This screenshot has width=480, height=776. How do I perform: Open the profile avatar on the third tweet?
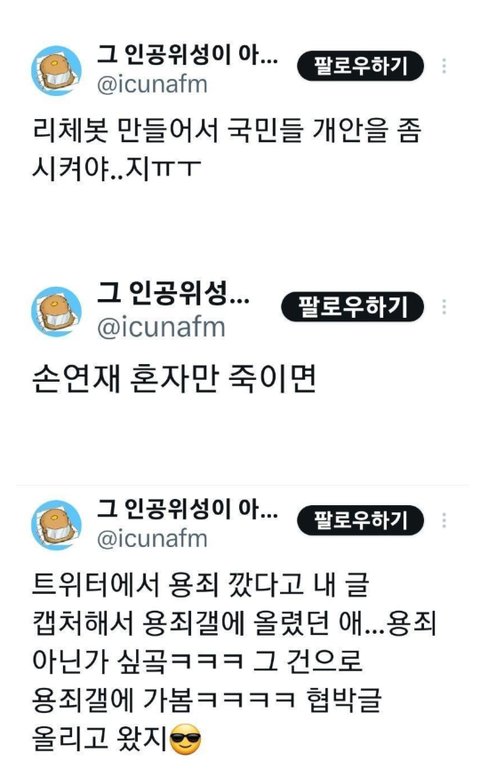point(56,525)
